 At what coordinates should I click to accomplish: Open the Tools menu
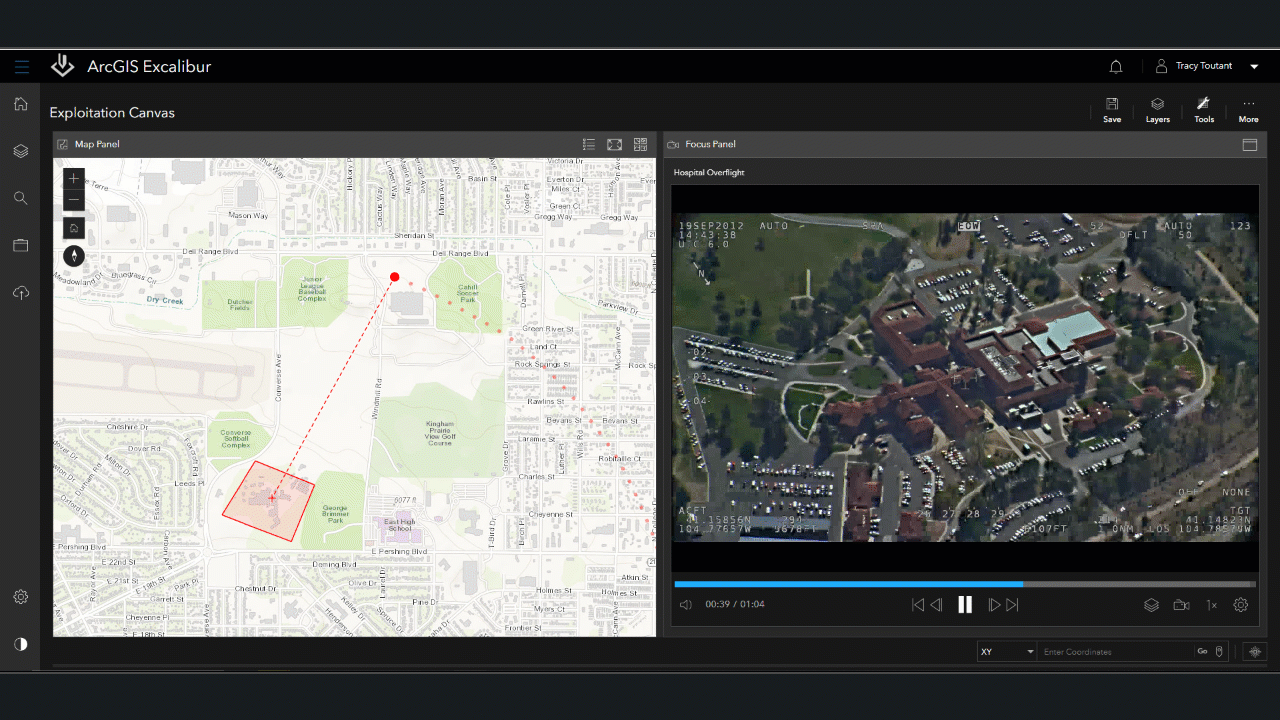point(1204,110)
